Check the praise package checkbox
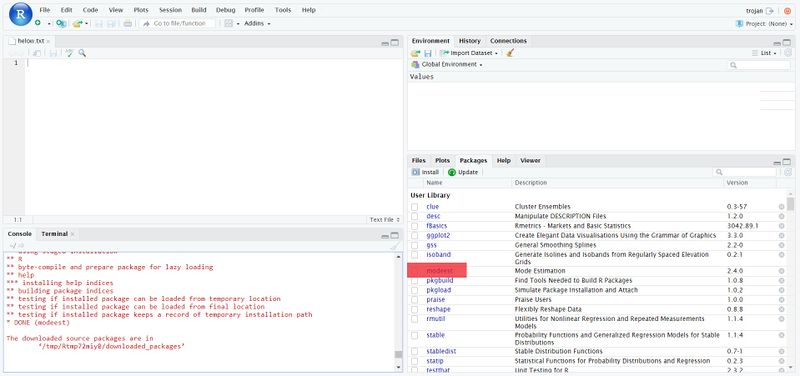 (415, 300)
